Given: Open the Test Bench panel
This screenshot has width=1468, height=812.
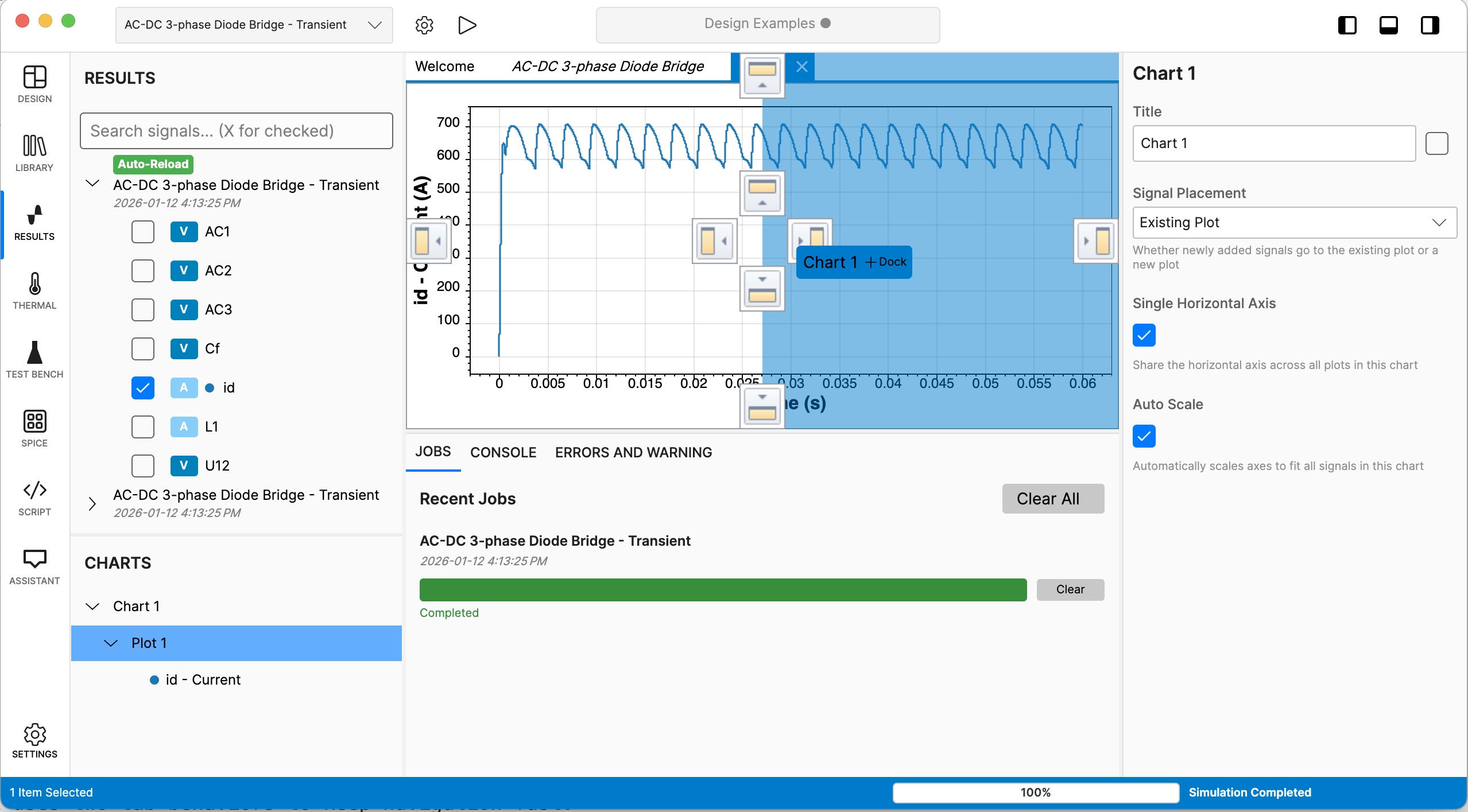Looking at the screenshot, I should pyautogui.click(x=34, y=359).
